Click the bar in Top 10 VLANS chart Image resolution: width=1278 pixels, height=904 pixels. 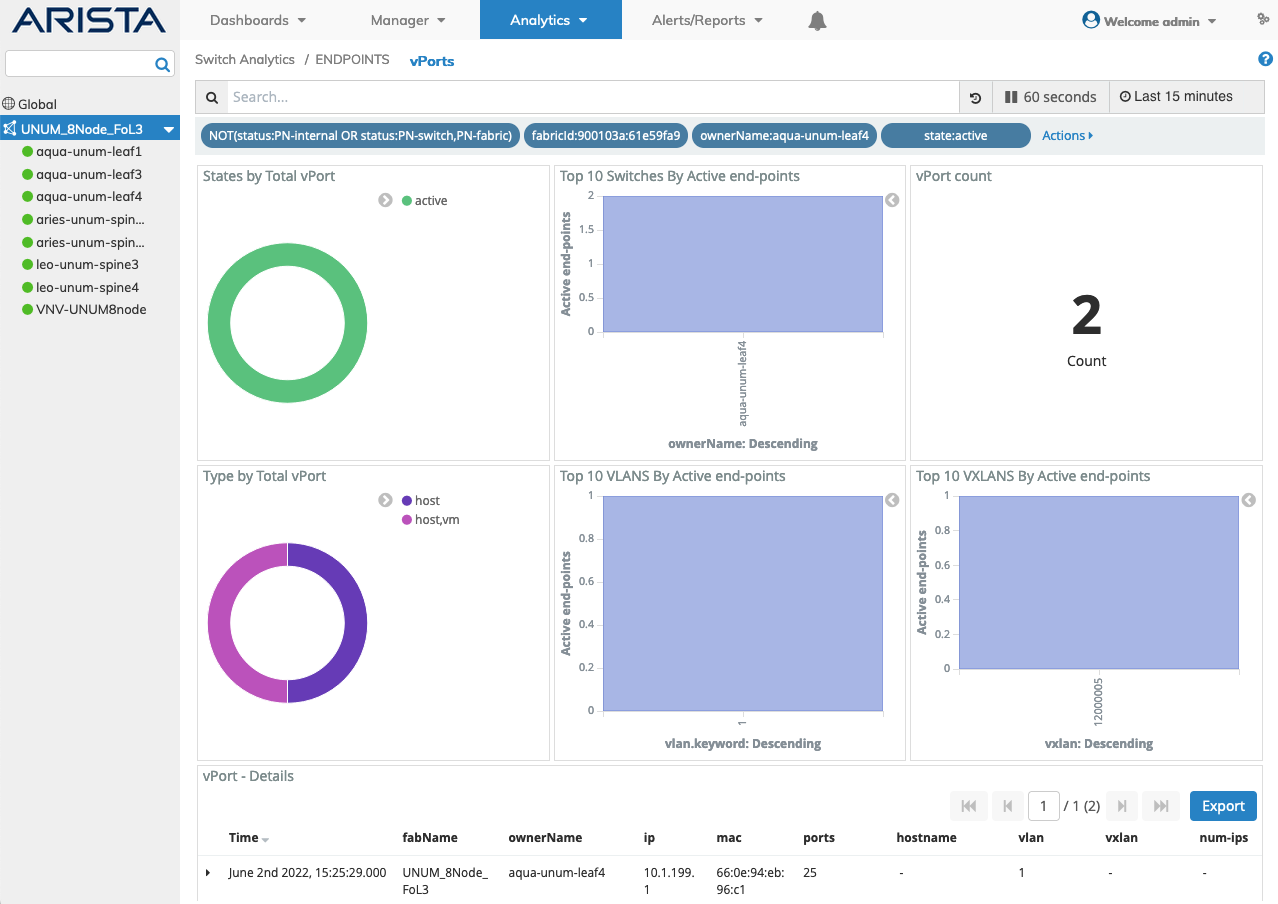point(743,603)
